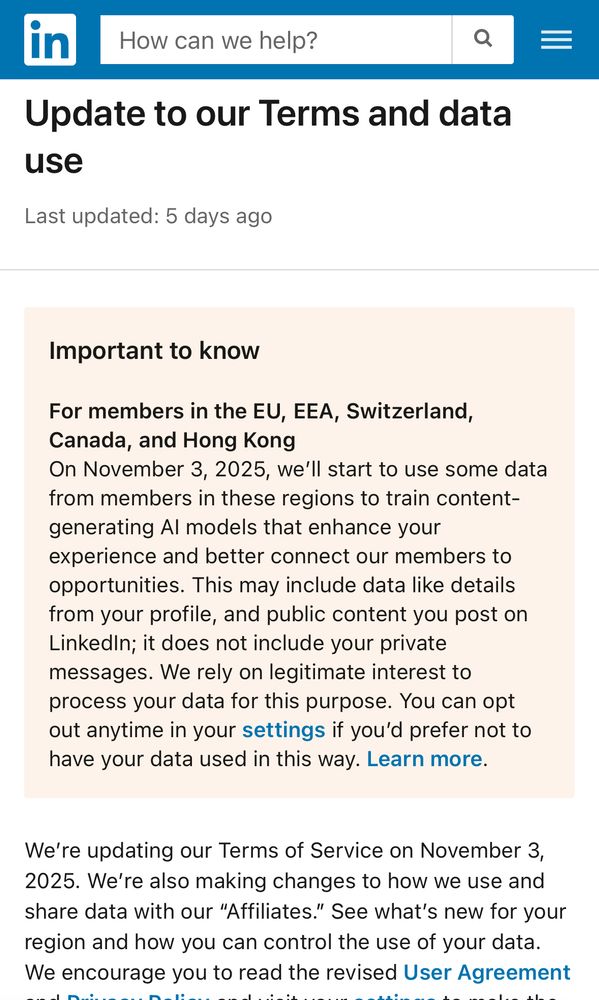Expand the site navigation via the hamburger control
599x1000 pixels.
[556, 39]
